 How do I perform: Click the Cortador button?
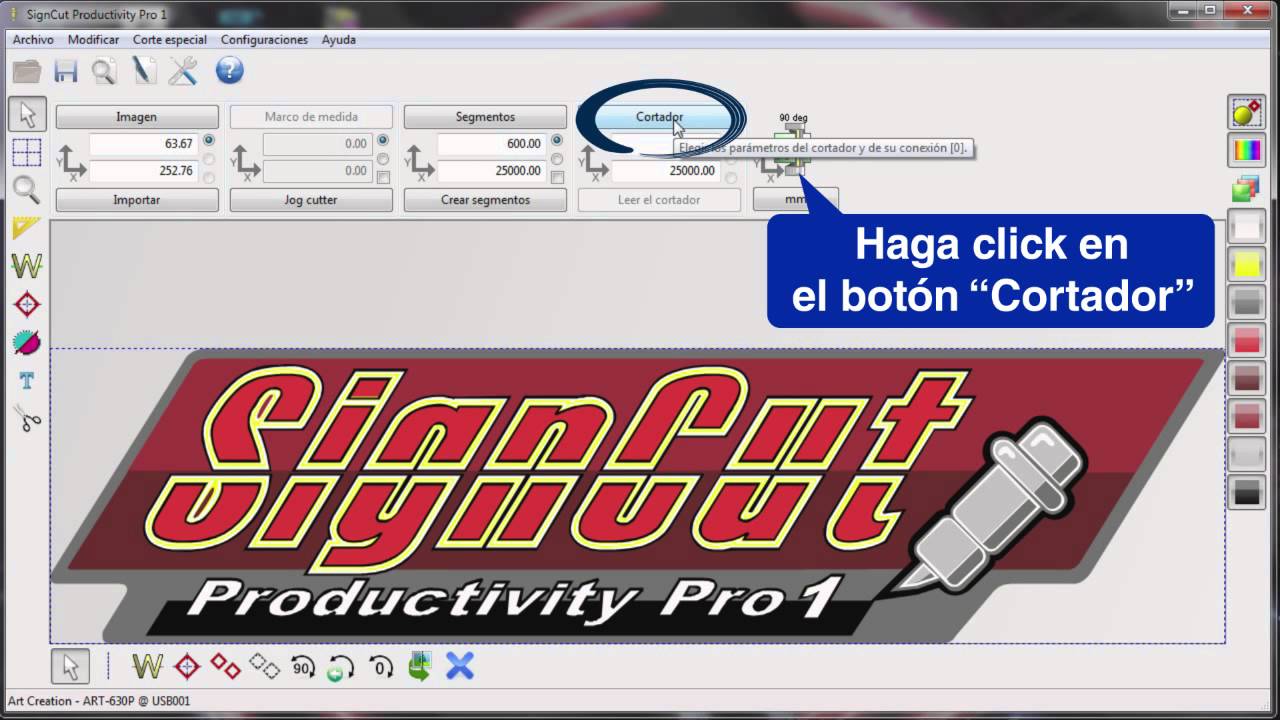(x=659, y=117)
